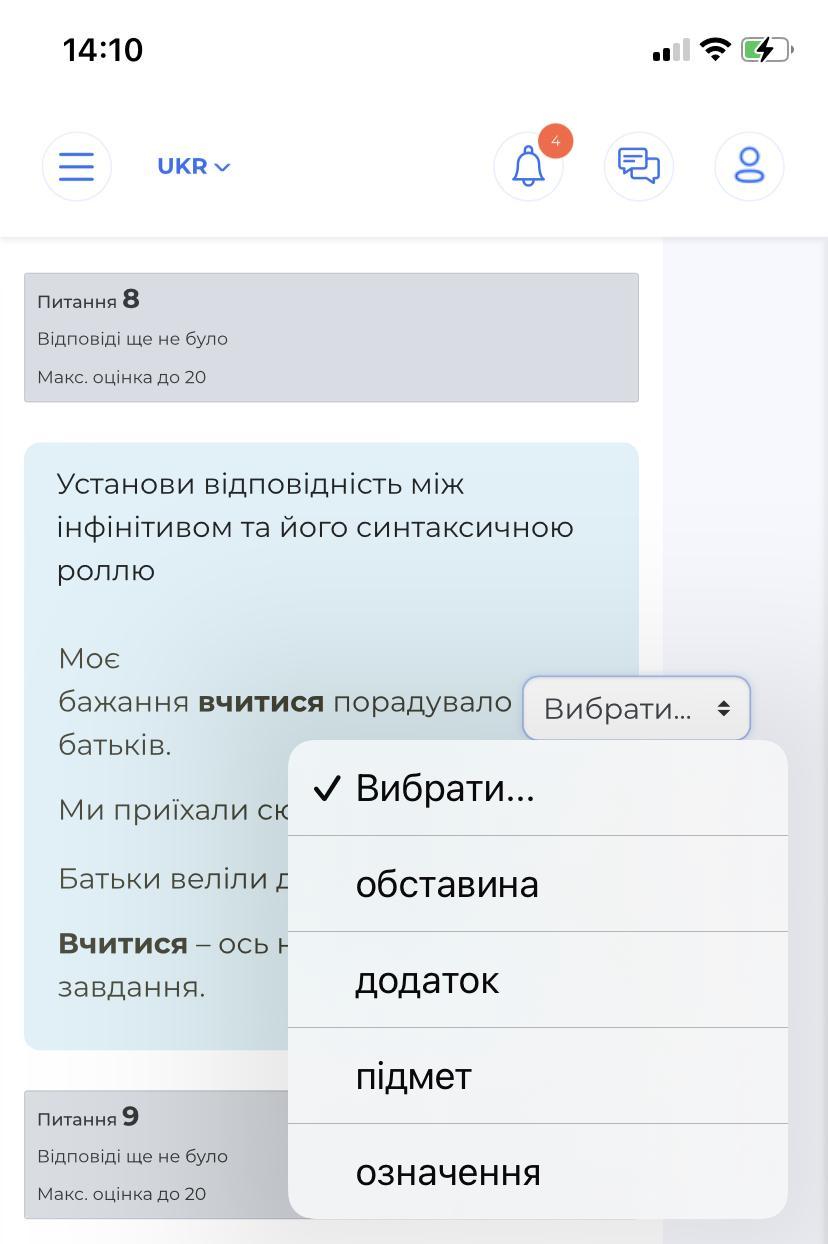Tap the cellular signal bars
828x1244 pixels.
tap(671, 50)
